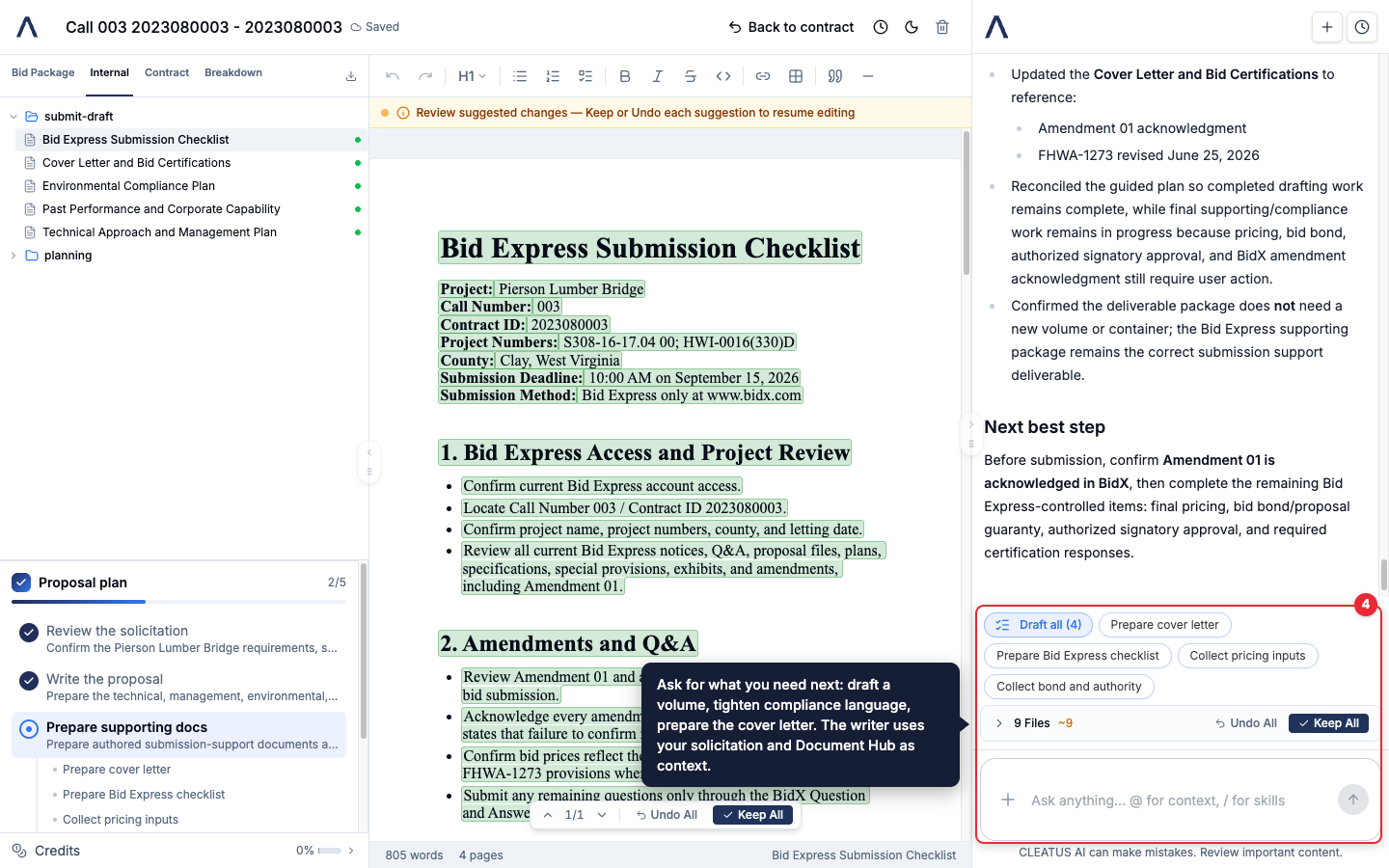Viewport: 1389px width, 868px height.
Task: Click Collect bond and authority chip
Action: [1069, 687]
